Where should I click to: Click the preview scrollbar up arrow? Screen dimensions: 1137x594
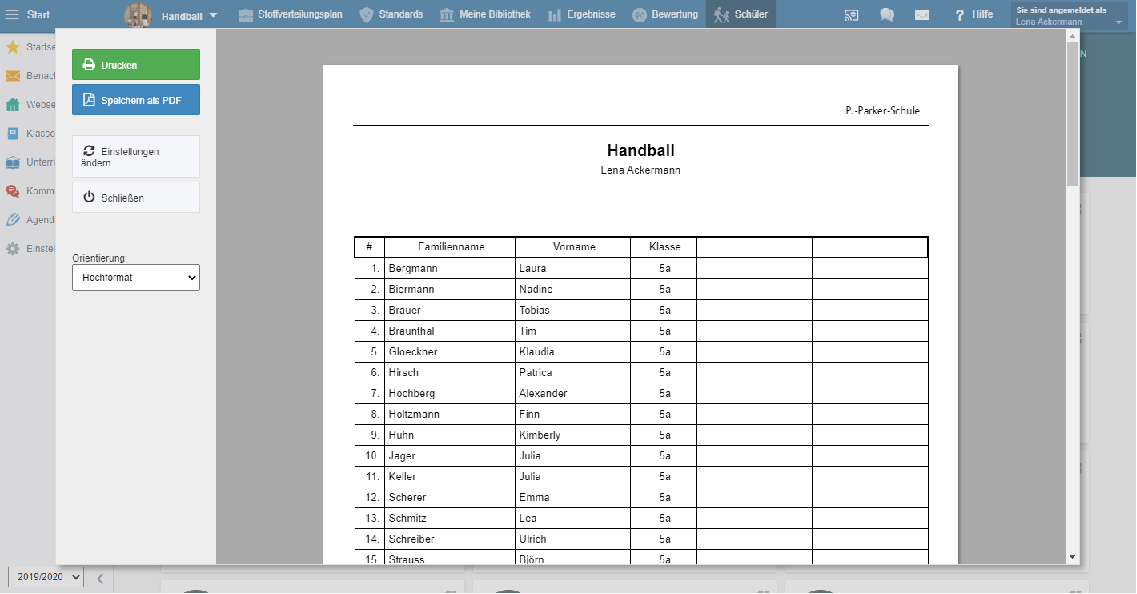click(1072, 36)
